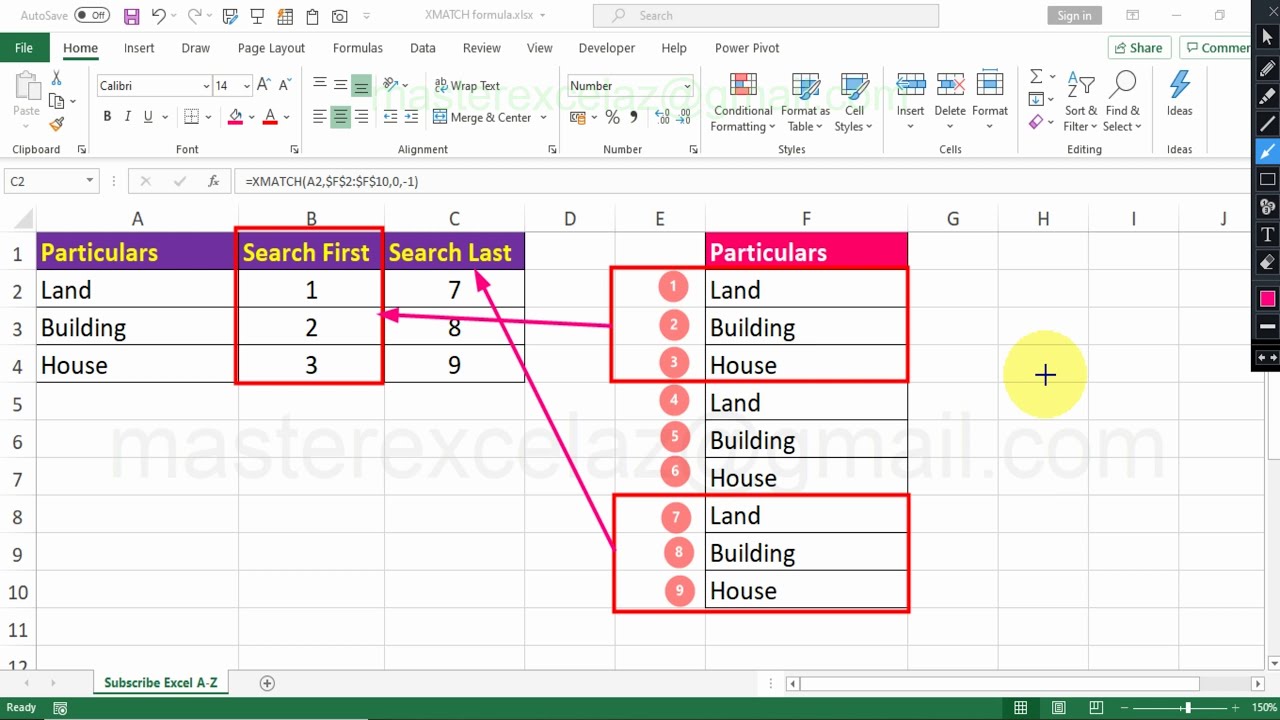Select the line tool in annotation toolbar
The image size is (1280, 720).
[1267, 125]
